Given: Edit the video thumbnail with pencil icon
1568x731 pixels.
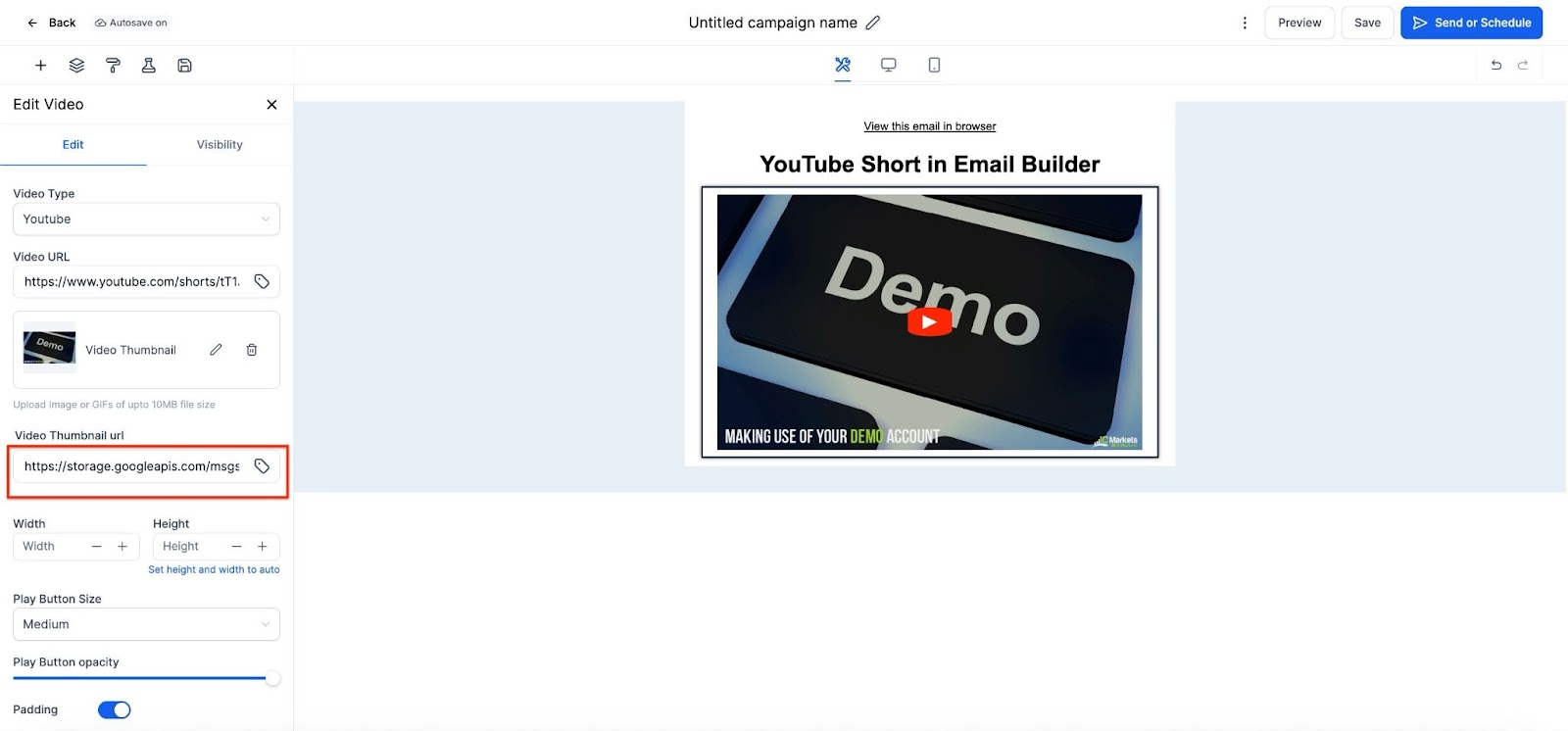Looking at the screenshot, I should coord(216,350).
